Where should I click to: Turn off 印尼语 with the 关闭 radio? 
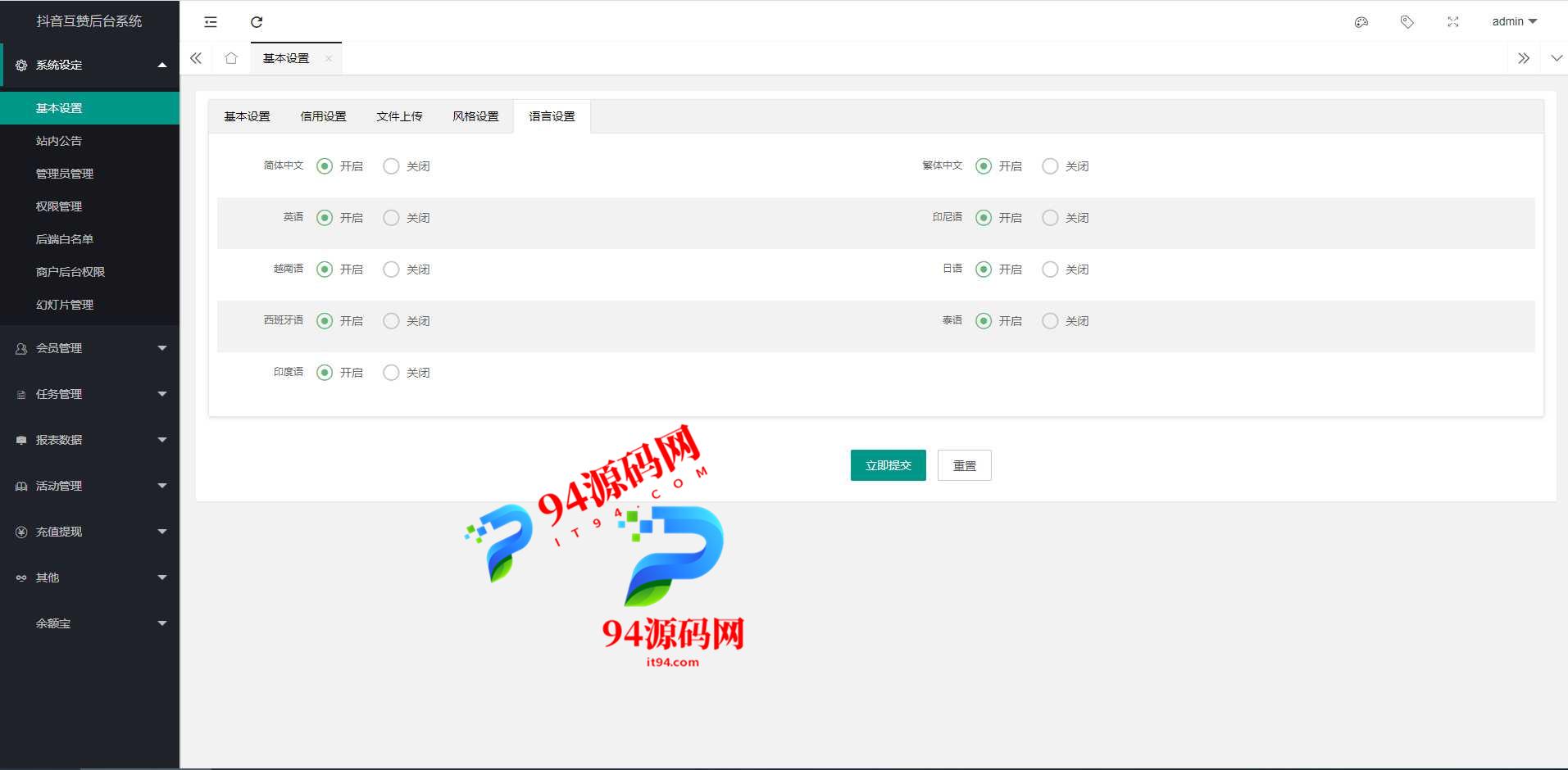tap(1050, 218)
